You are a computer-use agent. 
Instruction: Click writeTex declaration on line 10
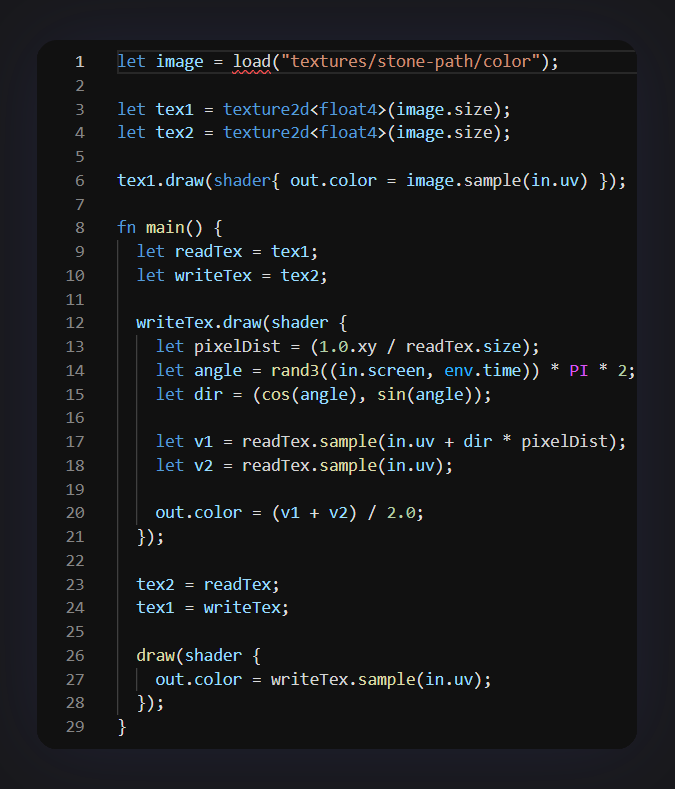click(x=213, y=276)
